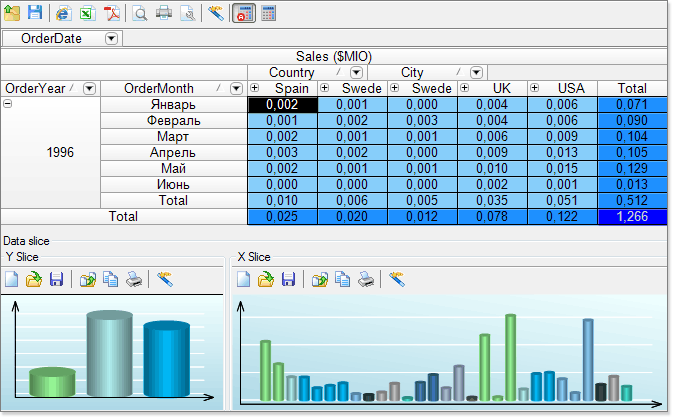This screenshot has height=420, width=680.
Task: Select the Март row header
Action: [173, 137]
